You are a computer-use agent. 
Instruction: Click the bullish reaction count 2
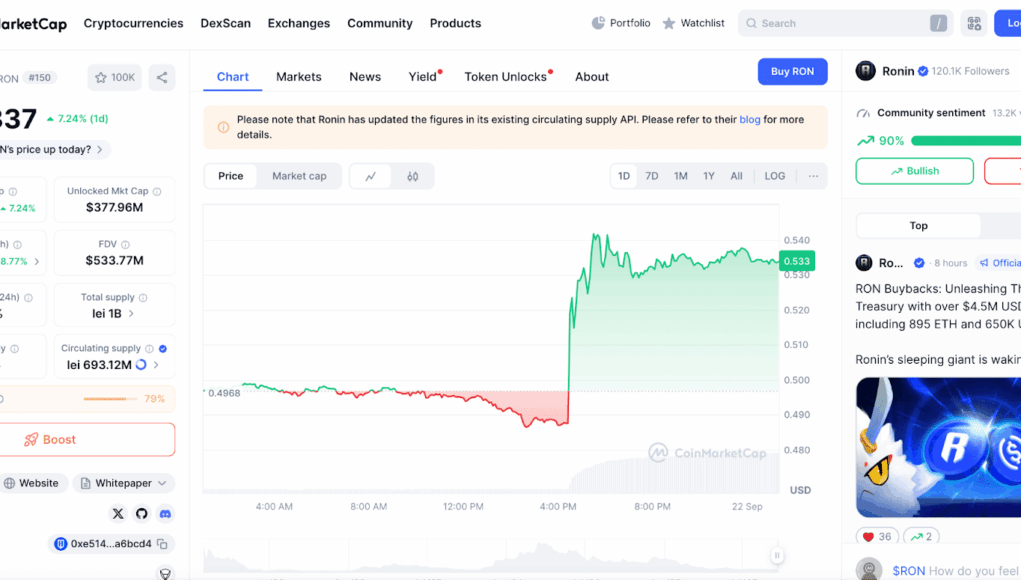[x=921, y=536]
